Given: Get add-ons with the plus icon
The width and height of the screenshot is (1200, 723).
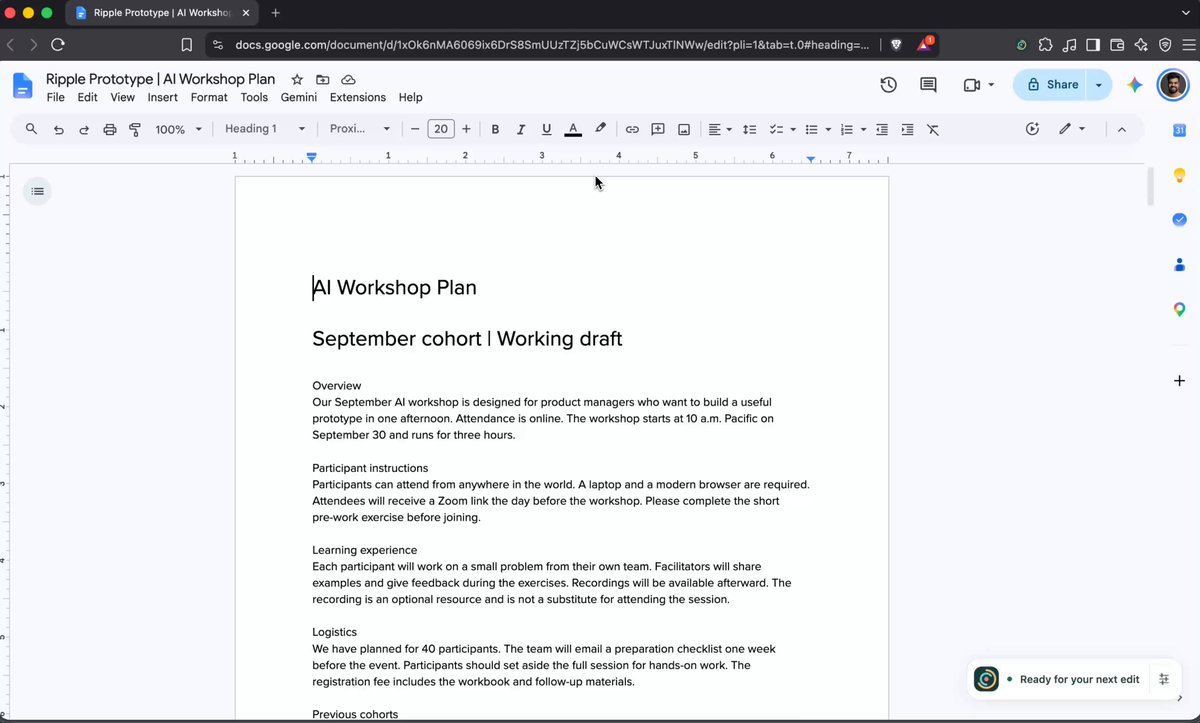Looking at the screenshot, I should 1179,381.
